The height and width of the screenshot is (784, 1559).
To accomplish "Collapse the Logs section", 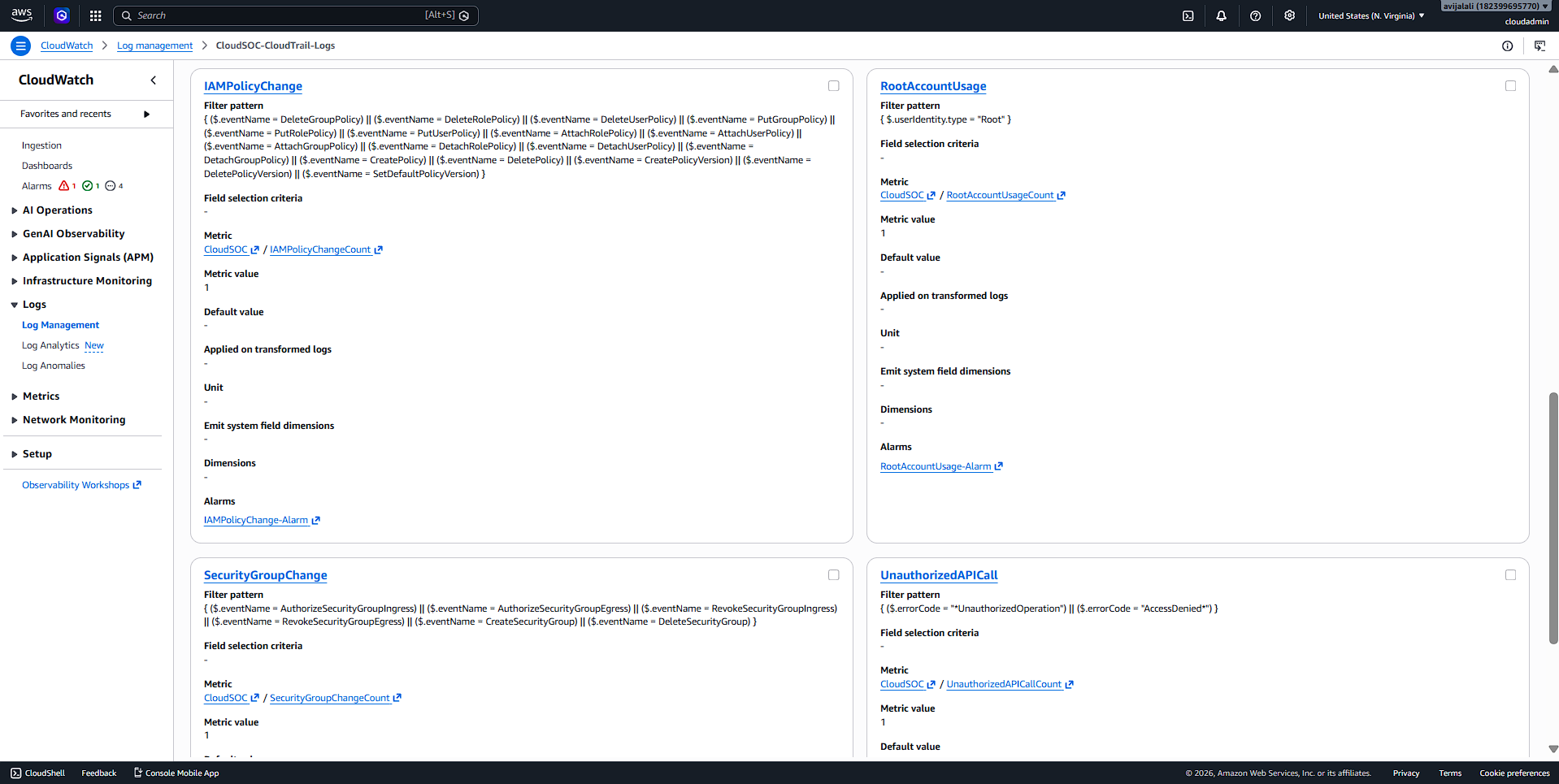I will (15, 305).
